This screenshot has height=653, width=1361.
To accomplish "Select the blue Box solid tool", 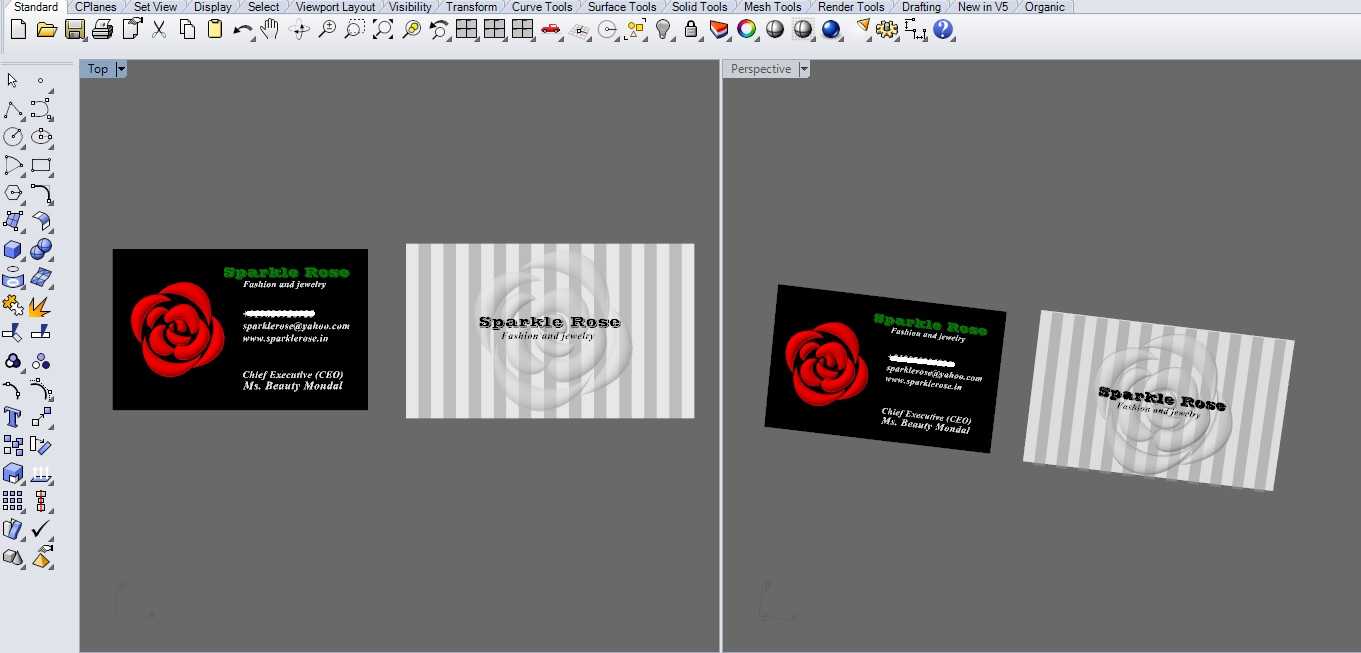I will [x=13, y=249].
